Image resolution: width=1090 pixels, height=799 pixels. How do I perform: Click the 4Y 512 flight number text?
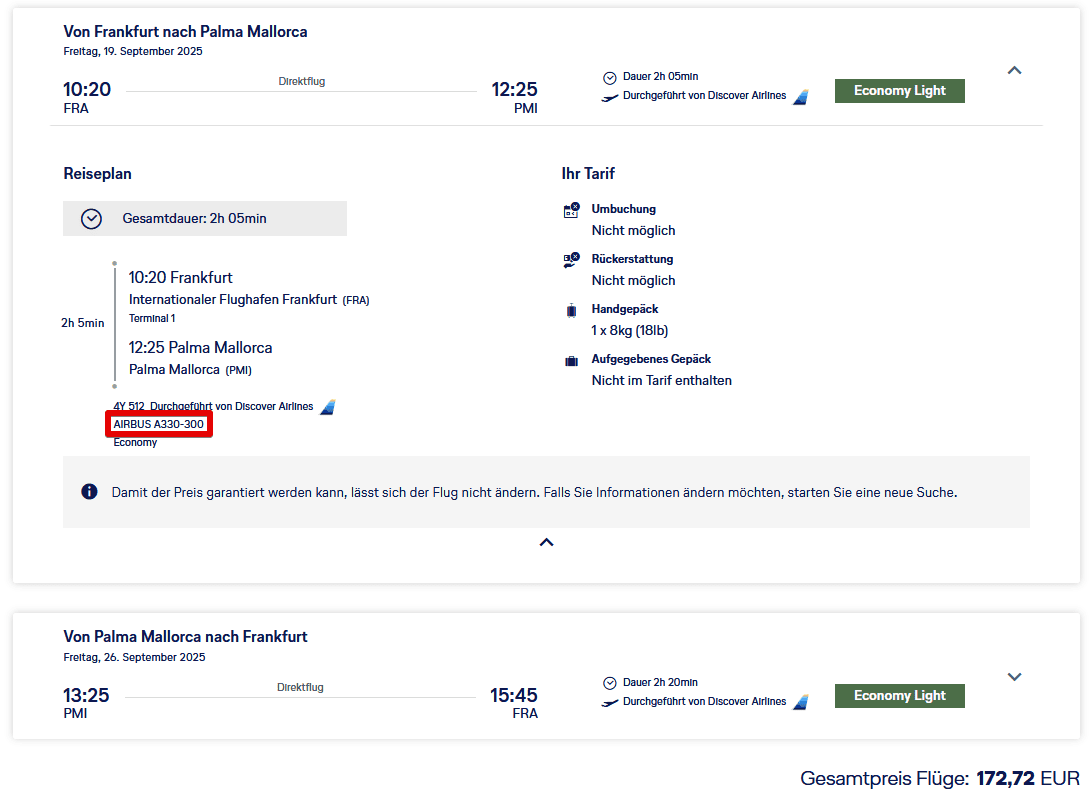[129, 407]
